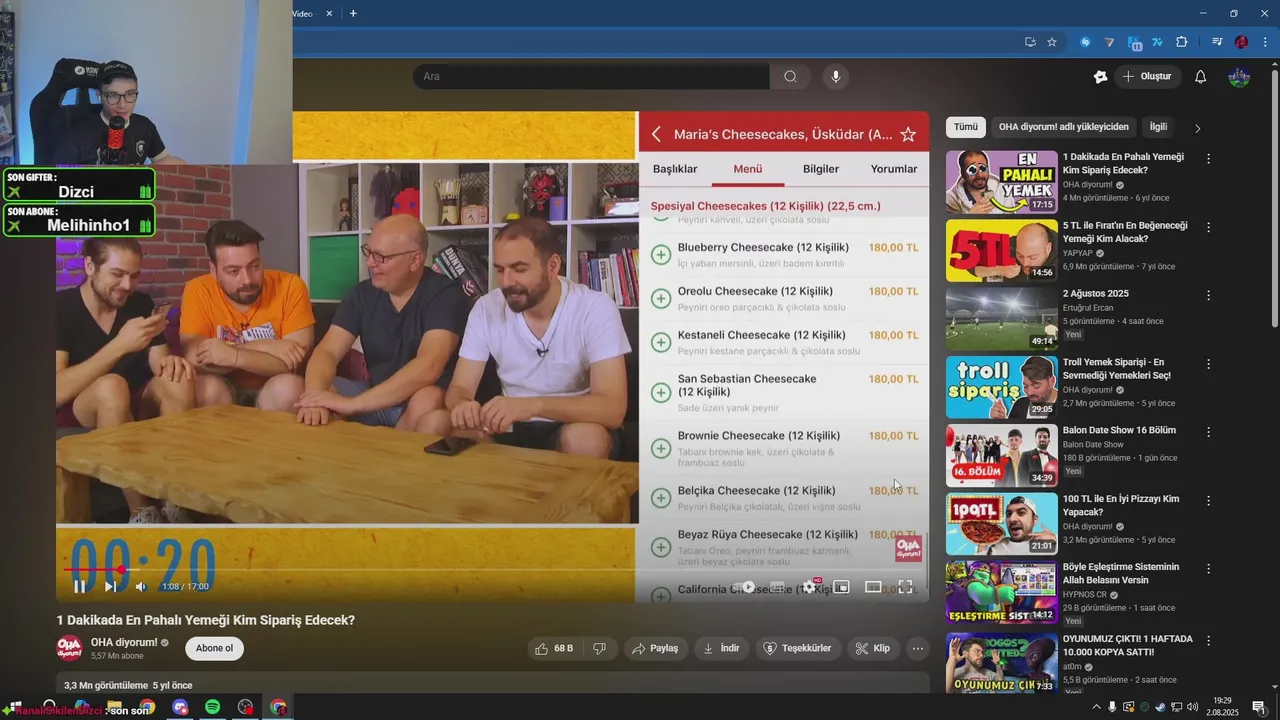Screen dimensions: 1280x720
Task: Bookmark this page with star icon
Action: point(1052,42)
